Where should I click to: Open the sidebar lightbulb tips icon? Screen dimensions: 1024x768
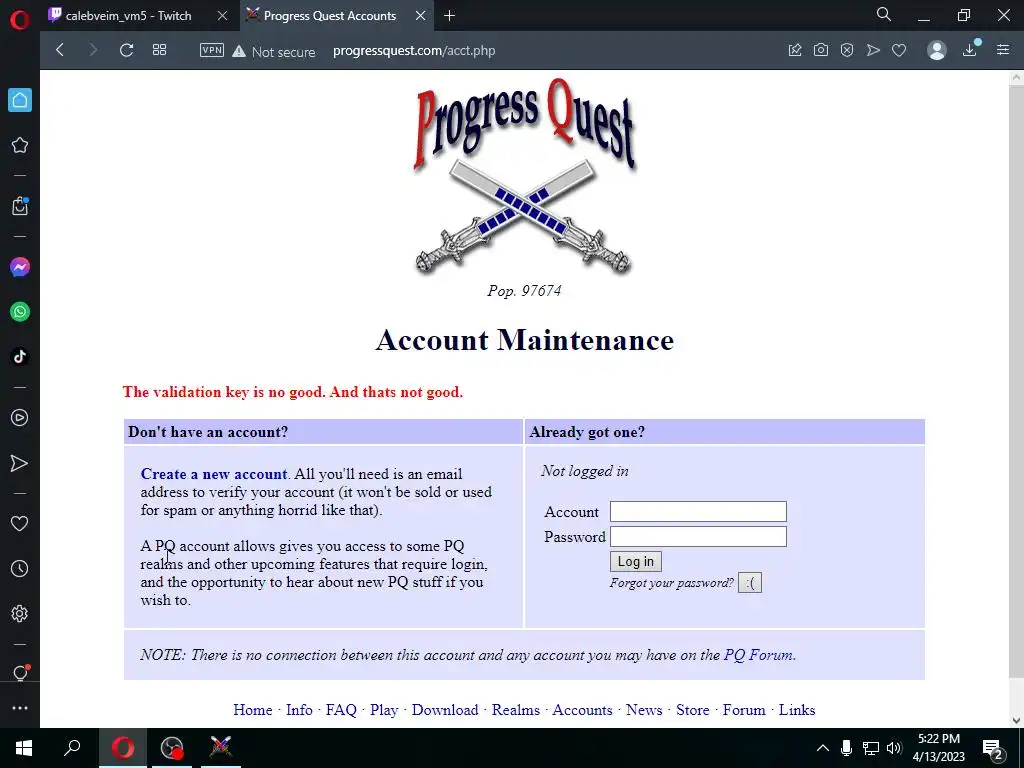tap(20, 673)
